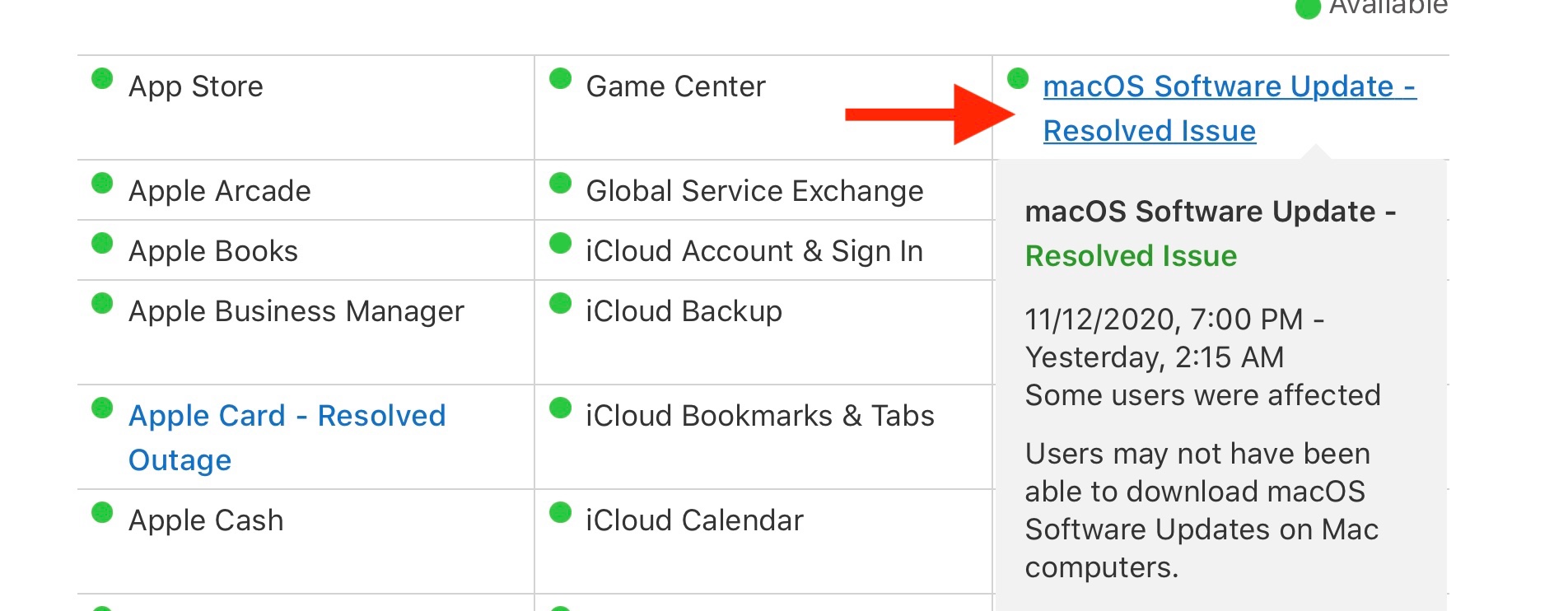Click the status dot next to macOS Software Update
This screenshot has height=611, width=1568.
pyautogui.click(x=1018, y=79)
